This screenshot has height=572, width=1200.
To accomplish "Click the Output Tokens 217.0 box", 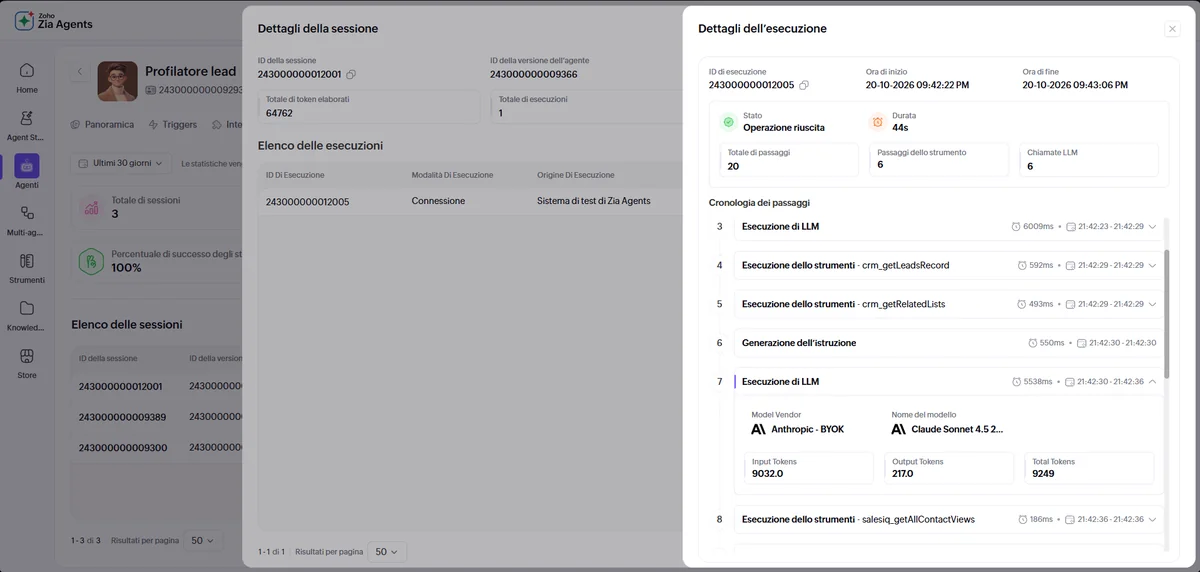I will tap(950, 468).
